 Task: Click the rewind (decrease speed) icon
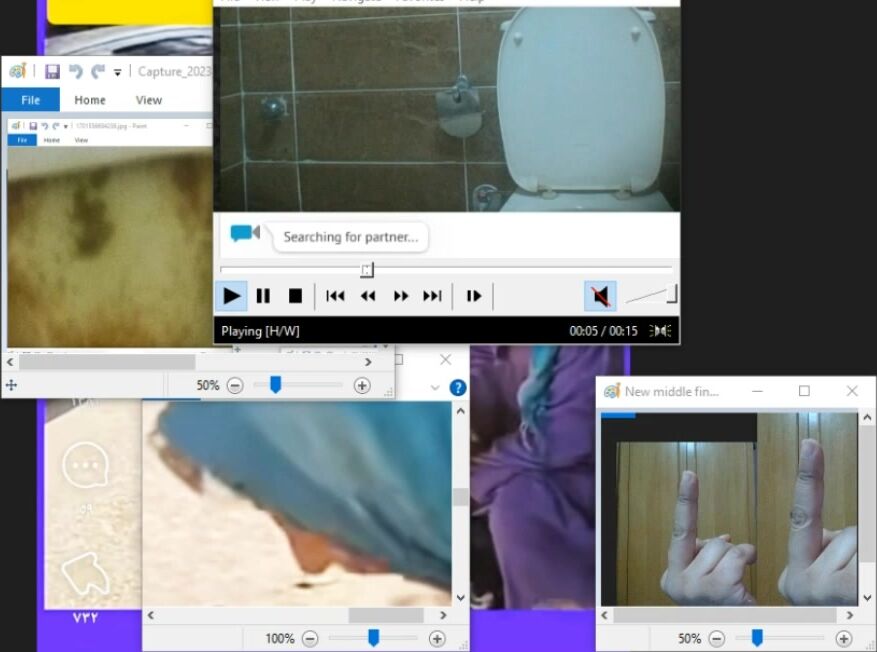368,296
